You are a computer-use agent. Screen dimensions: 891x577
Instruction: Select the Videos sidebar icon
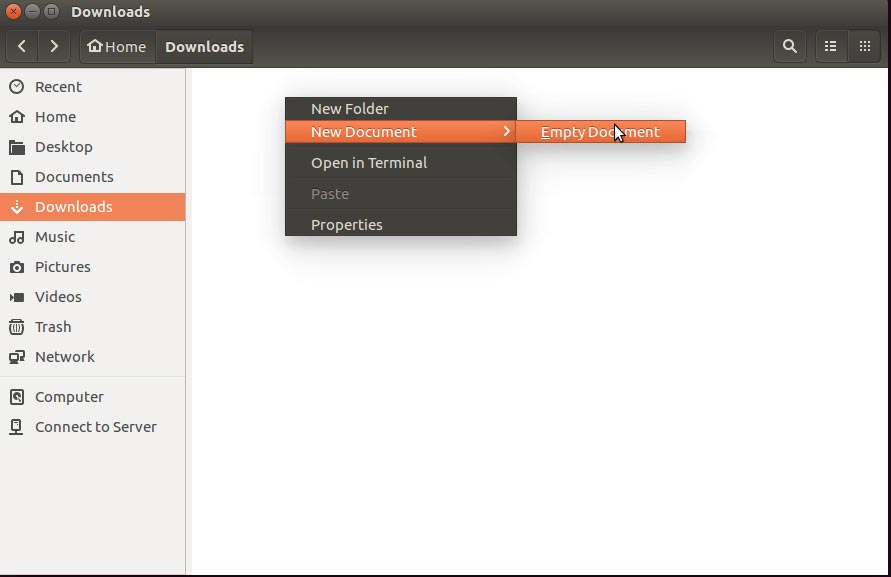coord(58,297)
